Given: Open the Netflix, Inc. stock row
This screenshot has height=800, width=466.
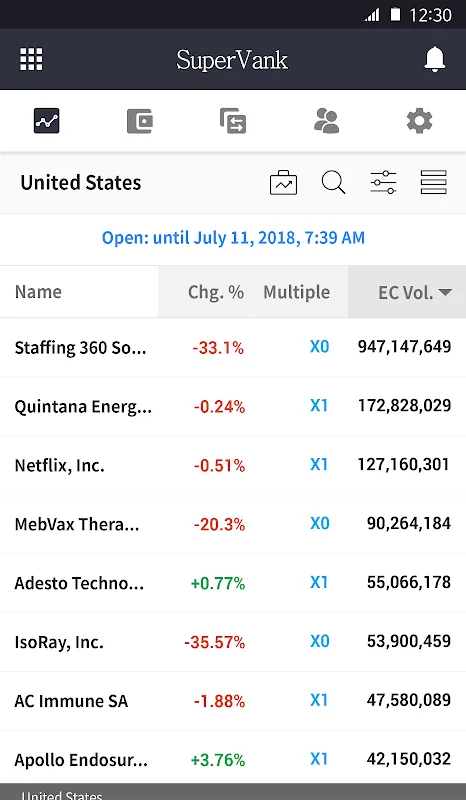Looking at the screenshot, I should pyautogui.click(x=233, y=465).
